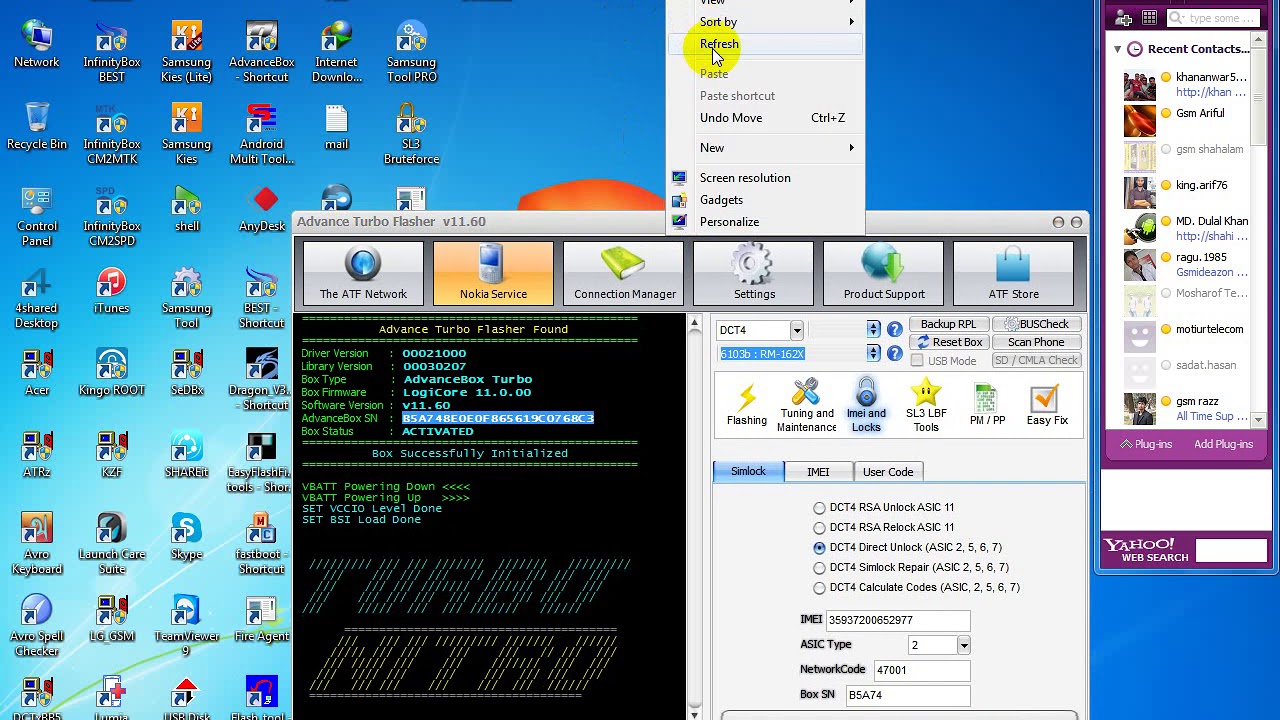Open Personalize from the context menu

[x=766, y=222]
